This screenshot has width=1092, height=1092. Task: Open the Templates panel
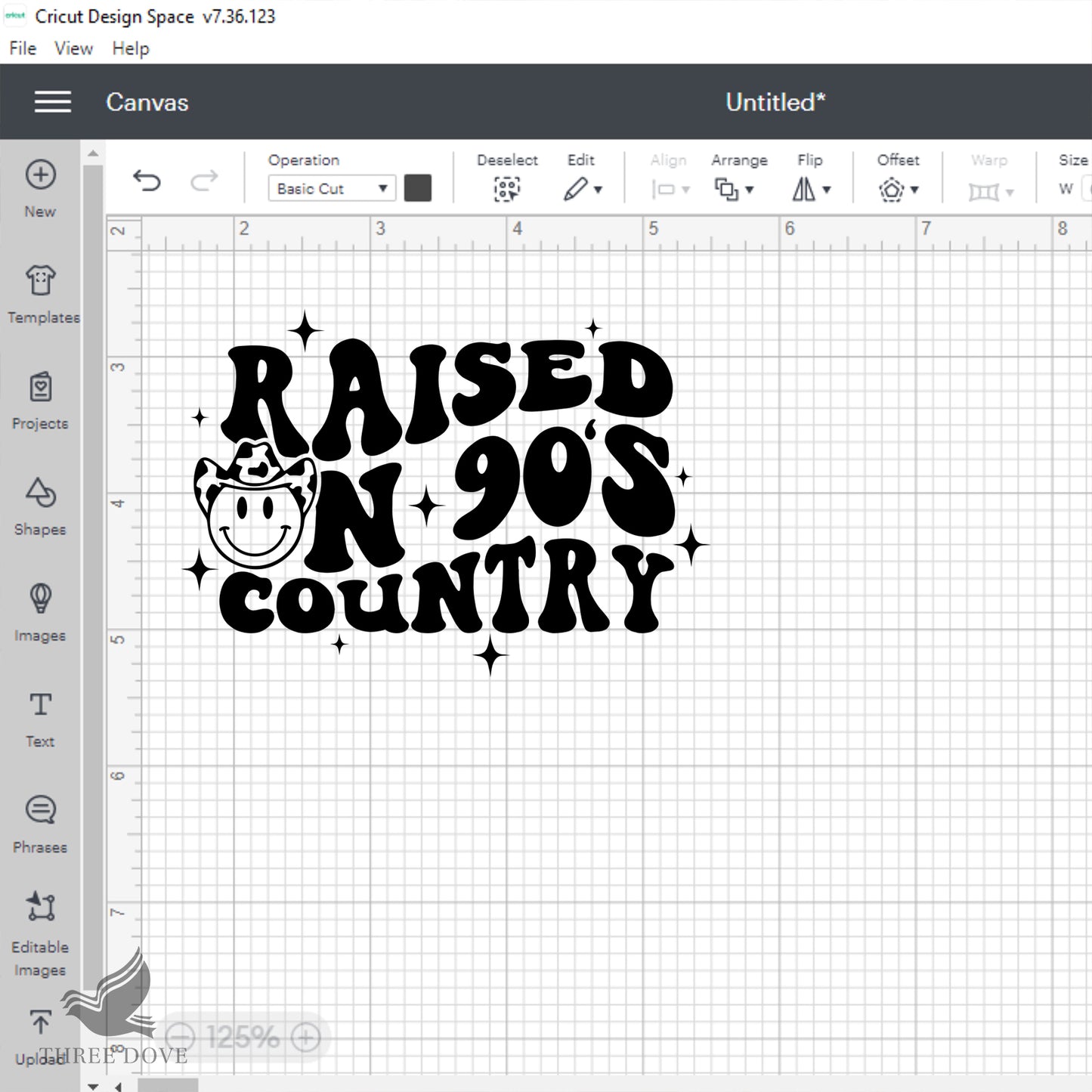(43, 295)
